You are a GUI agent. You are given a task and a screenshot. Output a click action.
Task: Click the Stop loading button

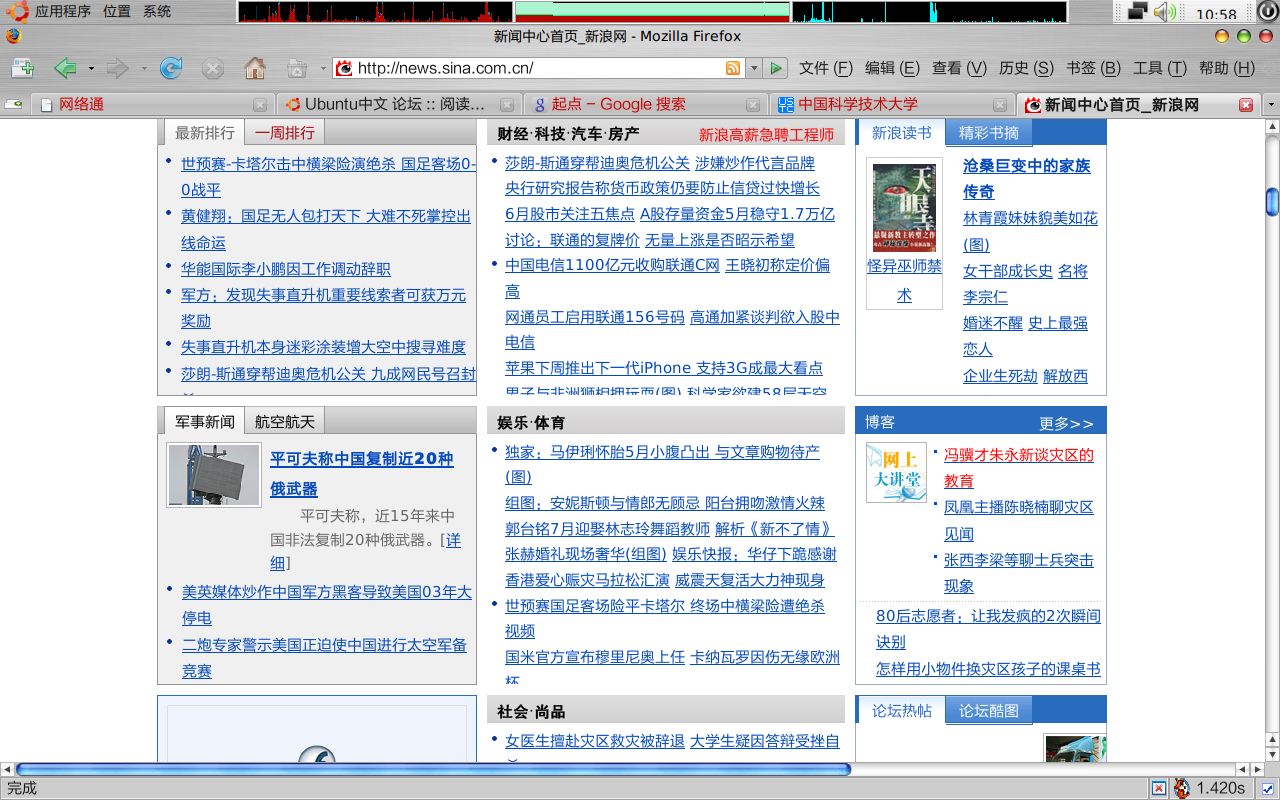point(213,68)
